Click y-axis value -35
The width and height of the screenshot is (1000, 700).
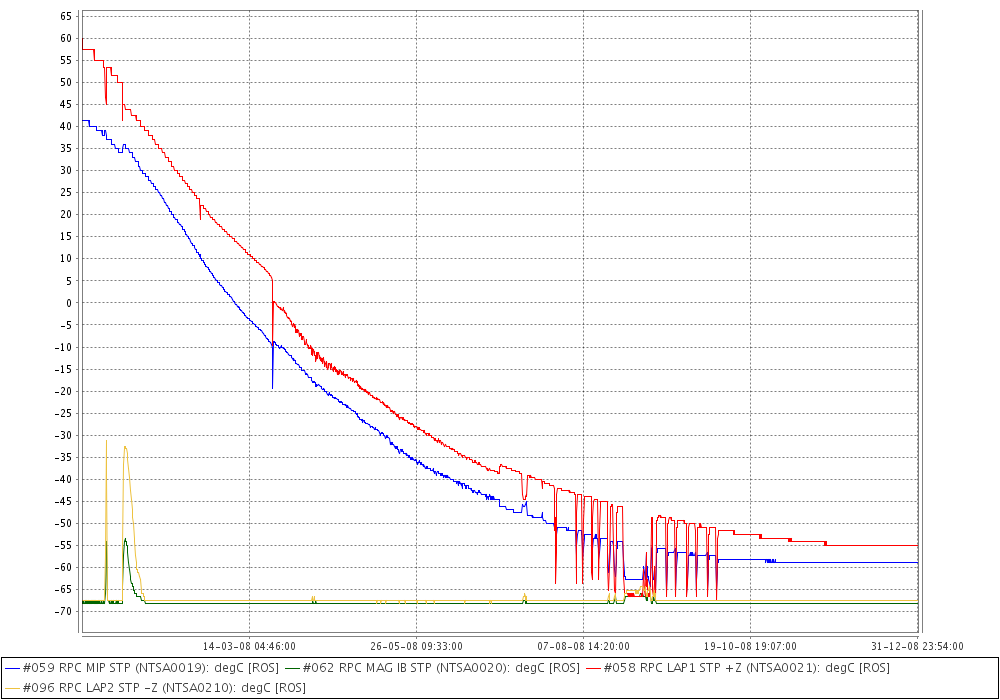[64, 457]
